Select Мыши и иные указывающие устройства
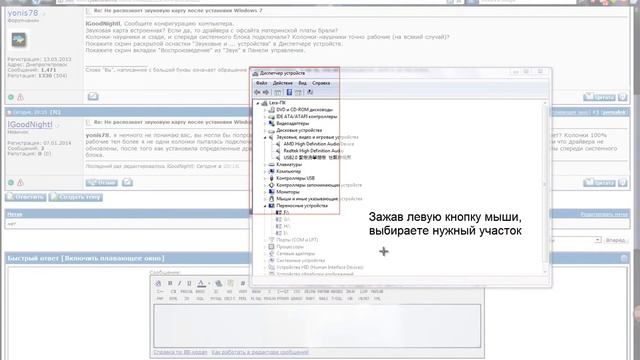Image resolution: width=640 pixels, height=360 pixels. [319, 199]
